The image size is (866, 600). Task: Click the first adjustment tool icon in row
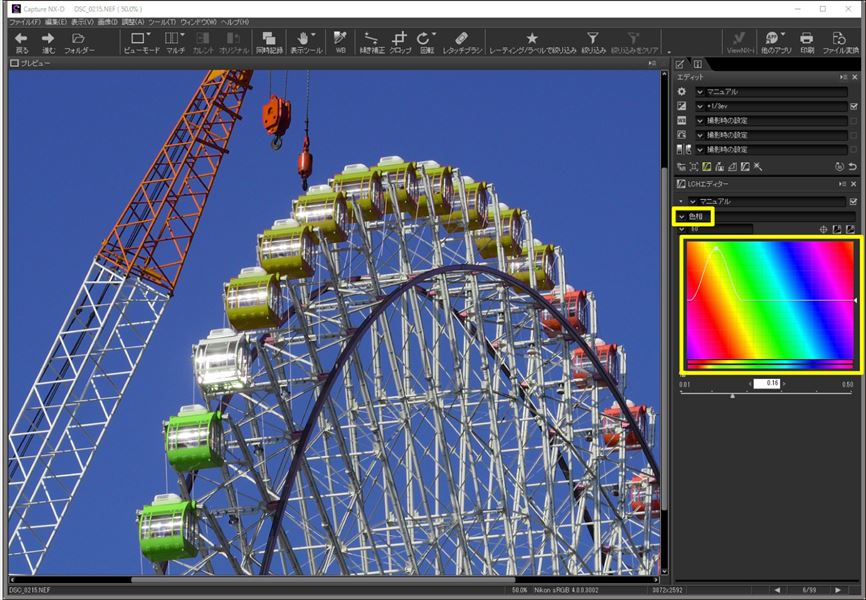[x=682, y=166]
